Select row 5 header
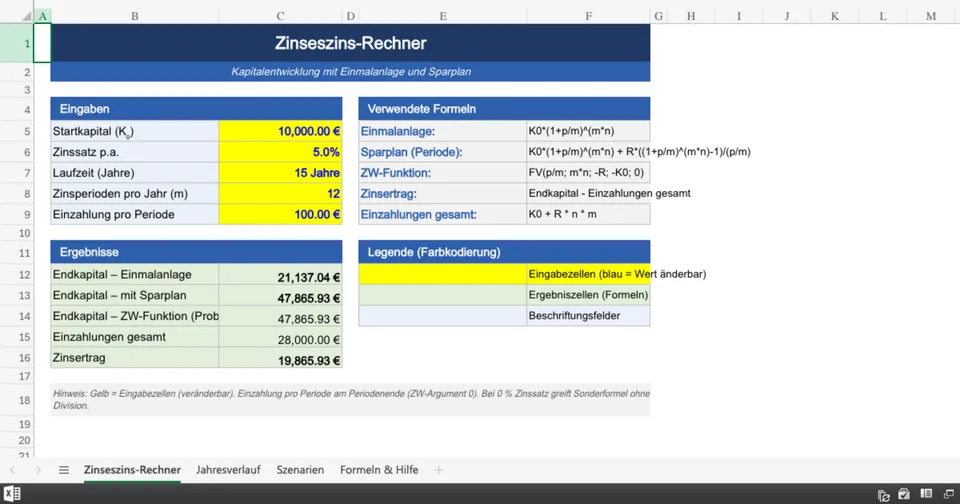This screenshot has height=504, width=960. tap(17, 132)
